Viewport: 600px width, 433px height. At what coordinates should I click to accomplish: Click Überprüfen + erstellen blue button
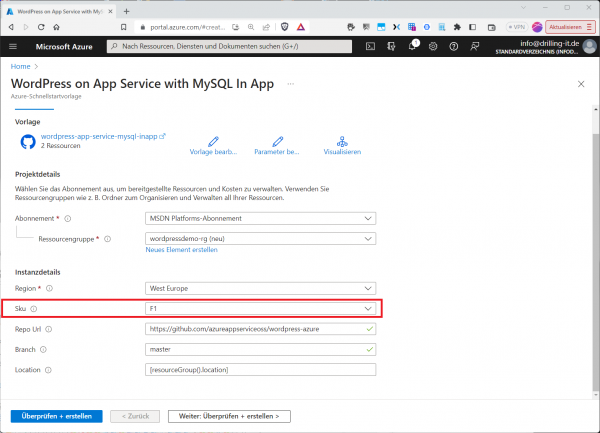(x=57, y=416)
